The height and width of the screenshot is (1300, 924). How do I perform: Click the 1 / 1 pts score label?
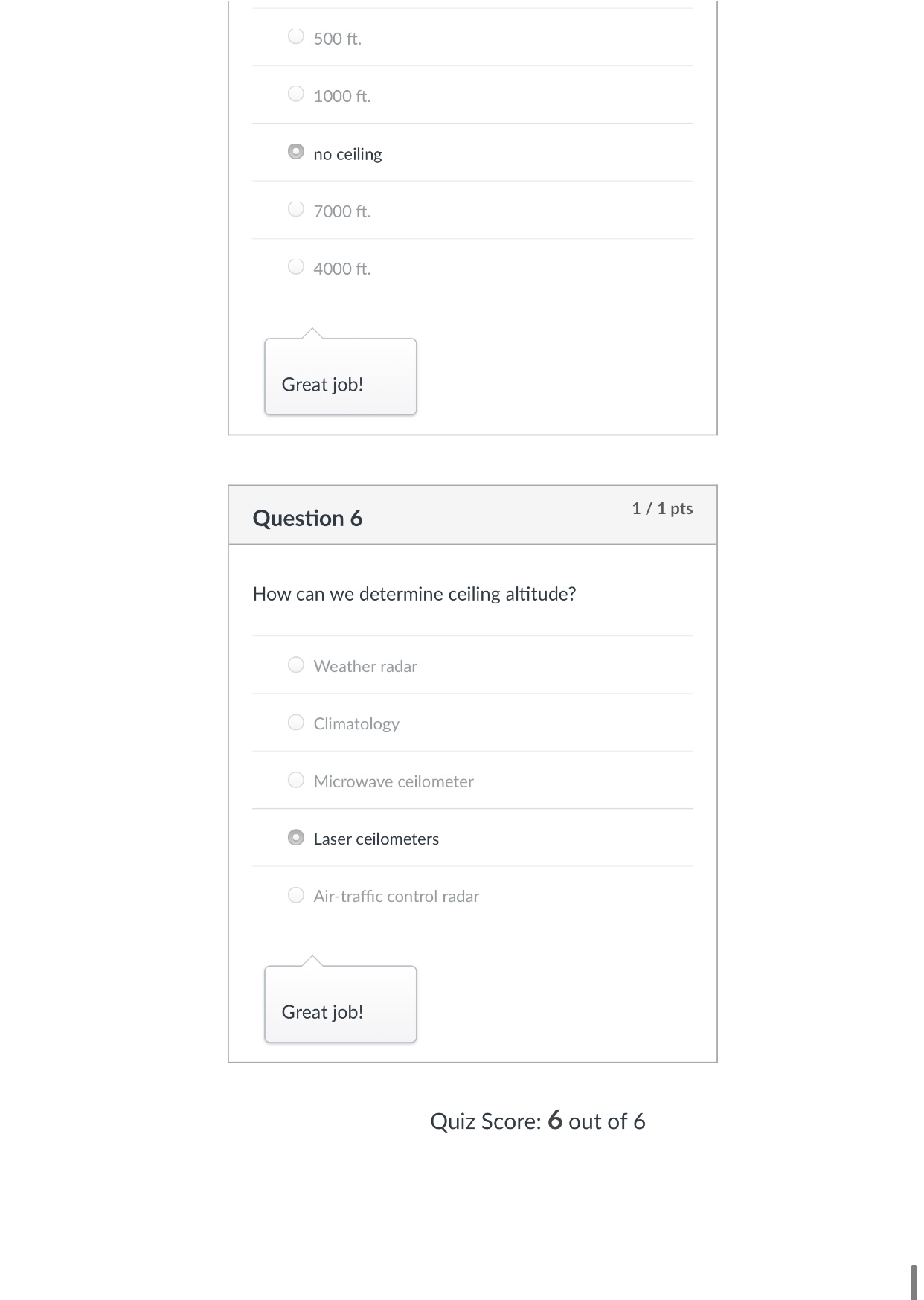tap(662, 509)
